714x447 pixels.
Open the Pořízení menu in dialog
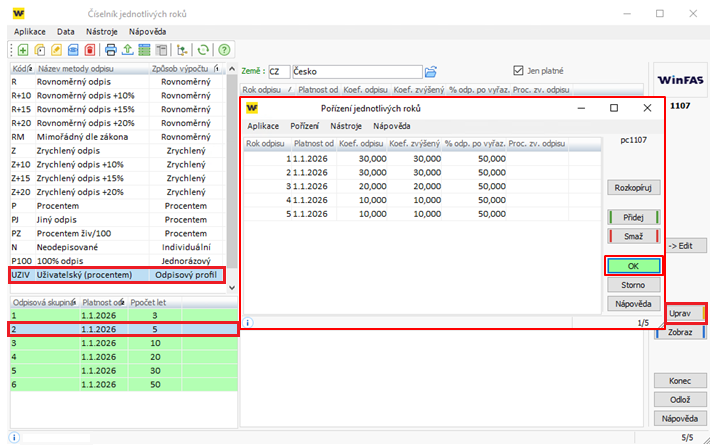(x=305, y=126)
